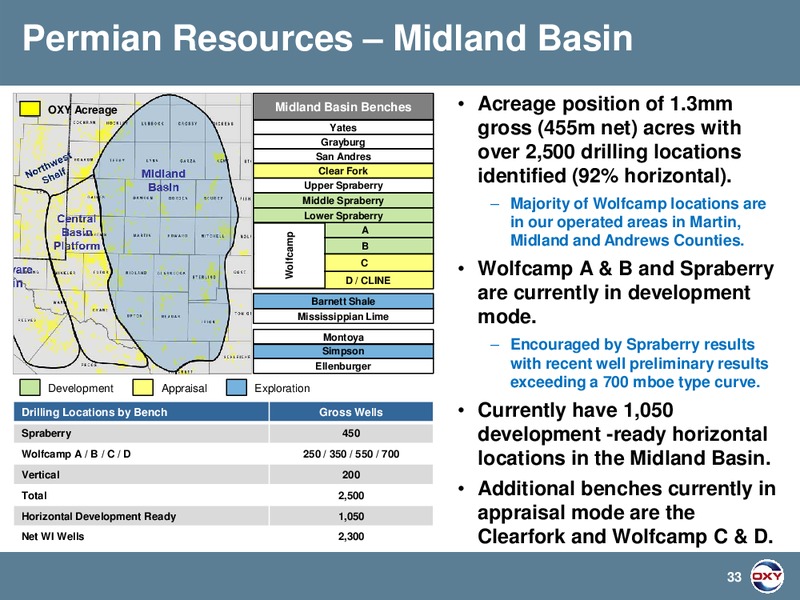Click the bullet 'Additional benches currently in appraisal'
The height and width of the screenshot is (600, 800).
tap(627, 512)
